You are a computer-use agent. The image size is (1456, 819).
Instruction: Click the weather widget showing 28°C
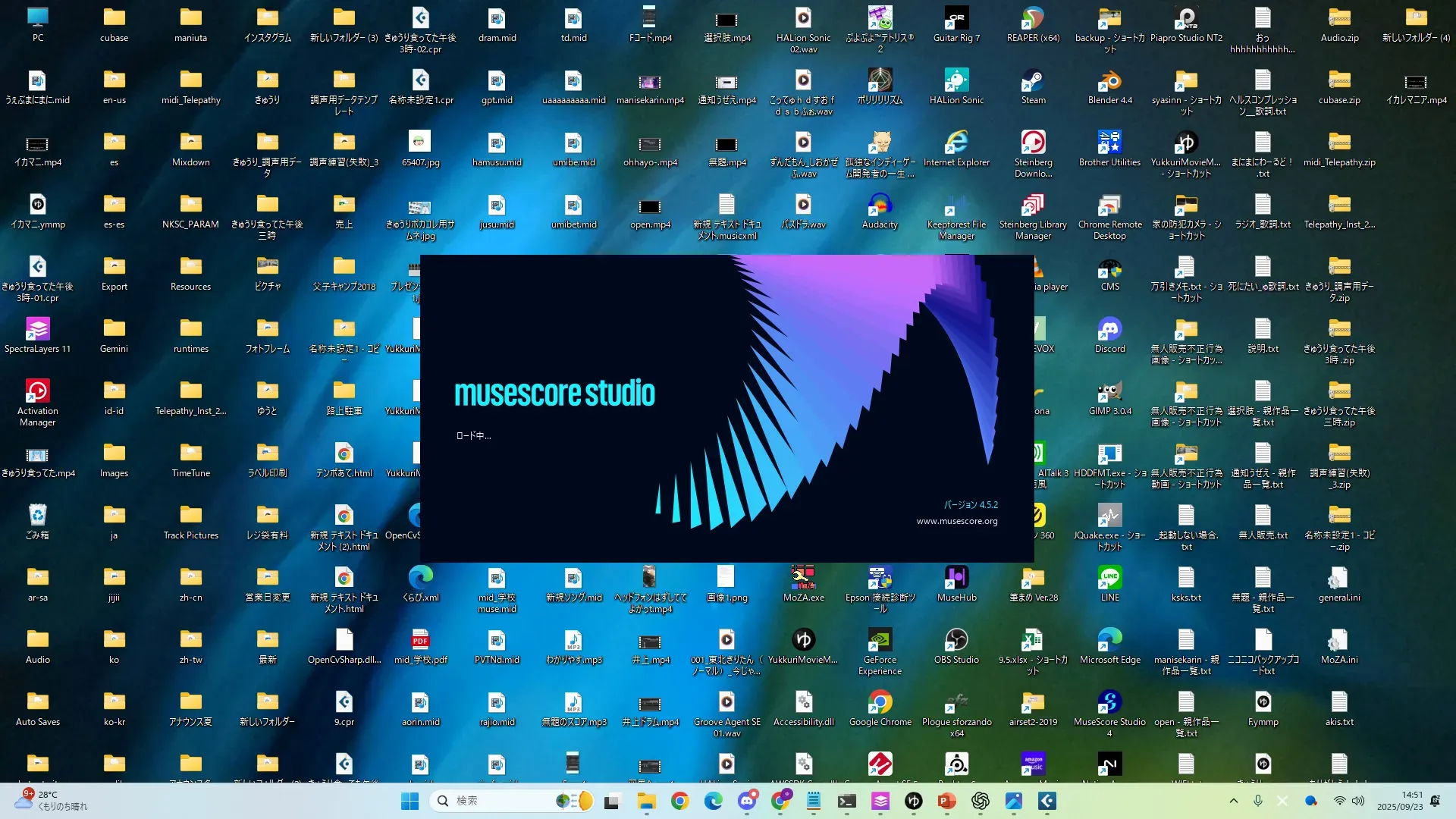(50, 800)
